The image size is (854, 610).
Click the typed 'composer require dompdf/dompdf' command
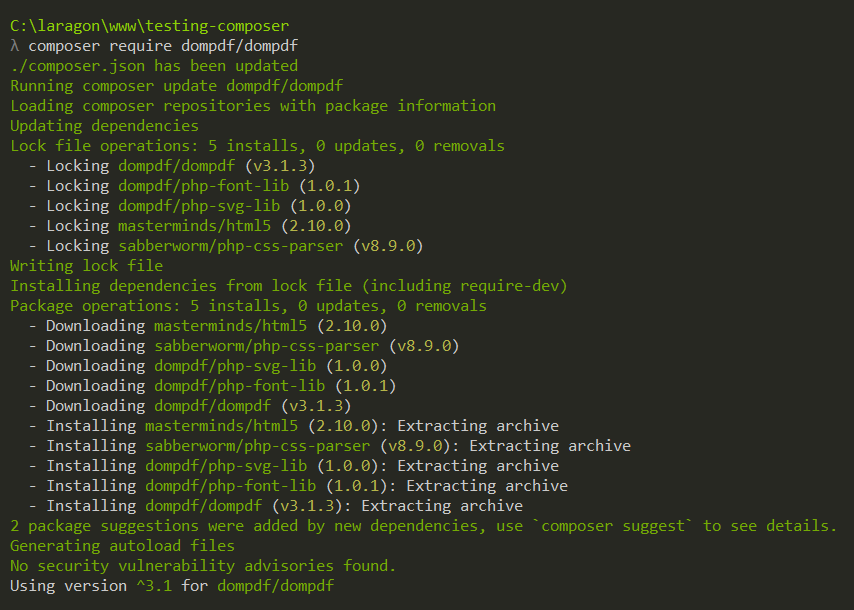point(163,46)
